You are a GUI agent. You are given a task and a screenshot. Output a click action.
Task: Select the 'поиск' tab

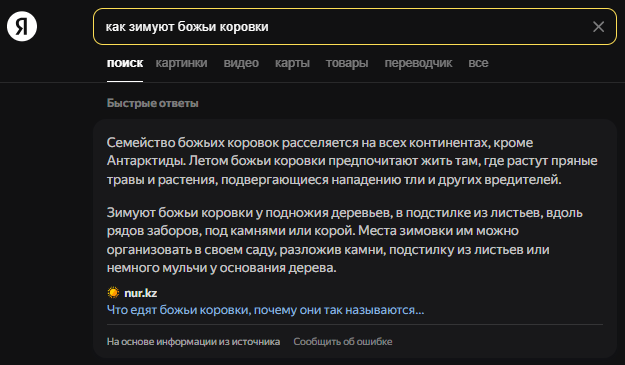[x=125, y=63]
